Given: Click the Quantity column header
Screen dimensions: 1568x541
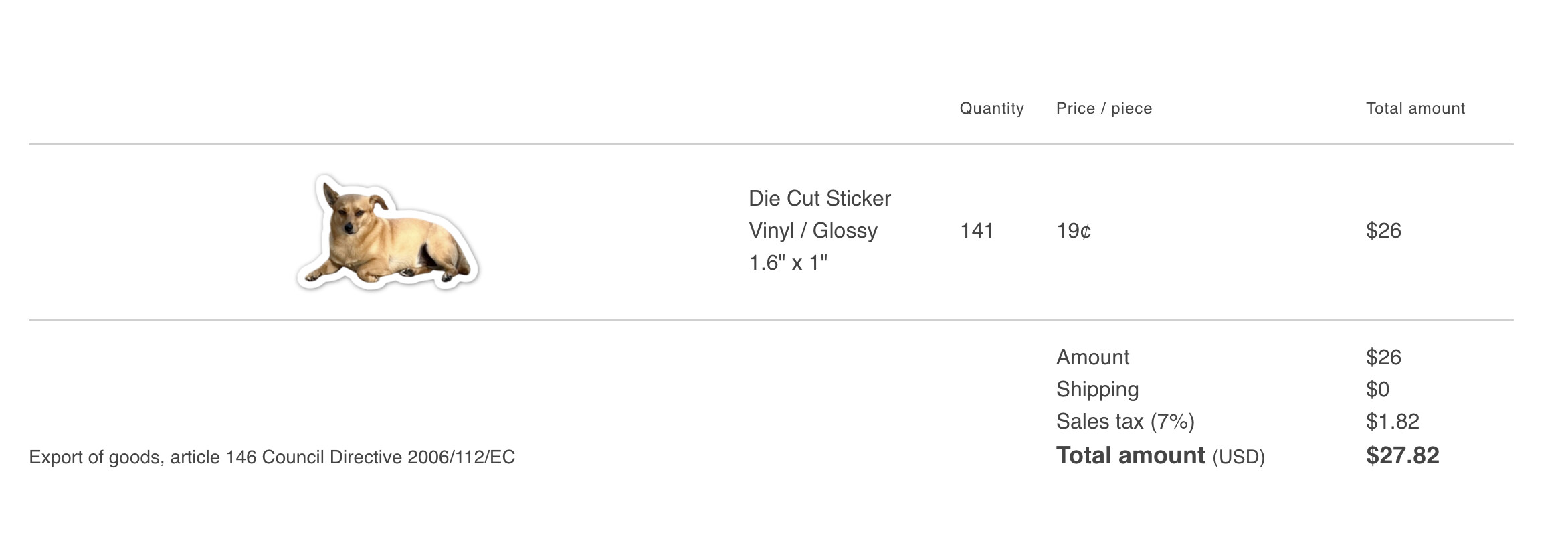Looking at the screenshot, I should (x=991, y=108).
